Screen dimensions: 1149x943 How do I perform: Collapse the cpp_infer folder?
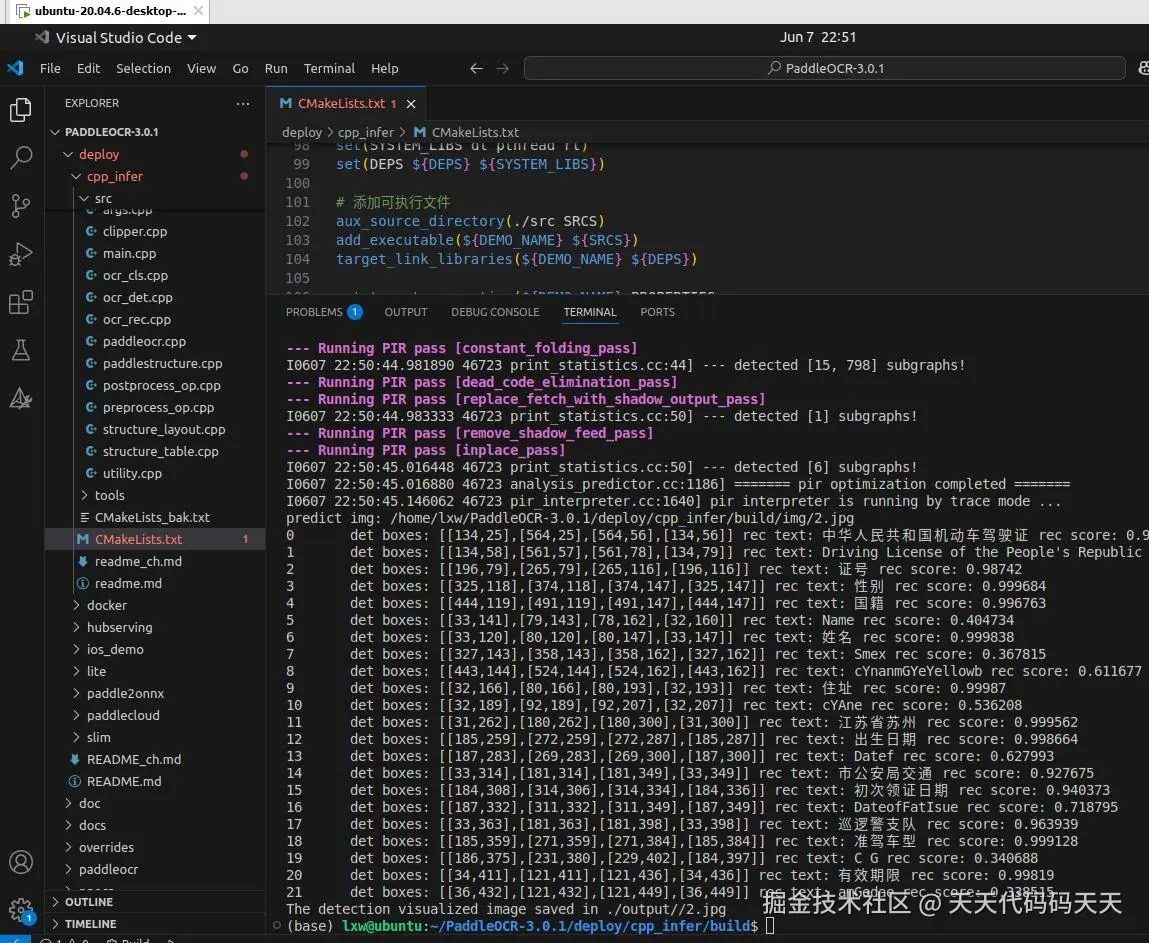114,176
